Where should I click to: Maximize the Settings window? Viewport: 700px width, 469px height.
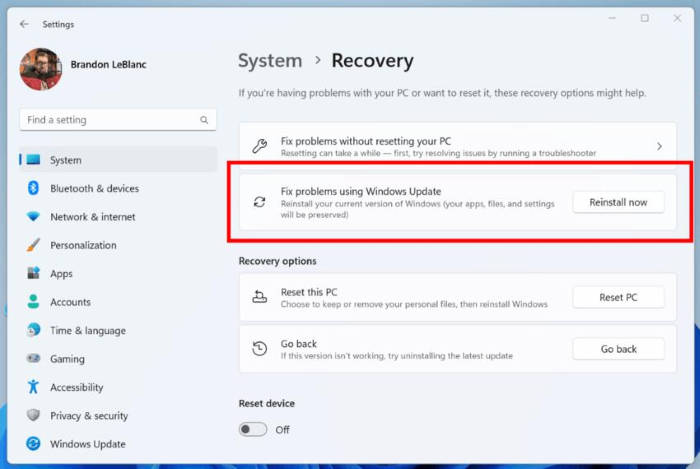tap(645, 18)
